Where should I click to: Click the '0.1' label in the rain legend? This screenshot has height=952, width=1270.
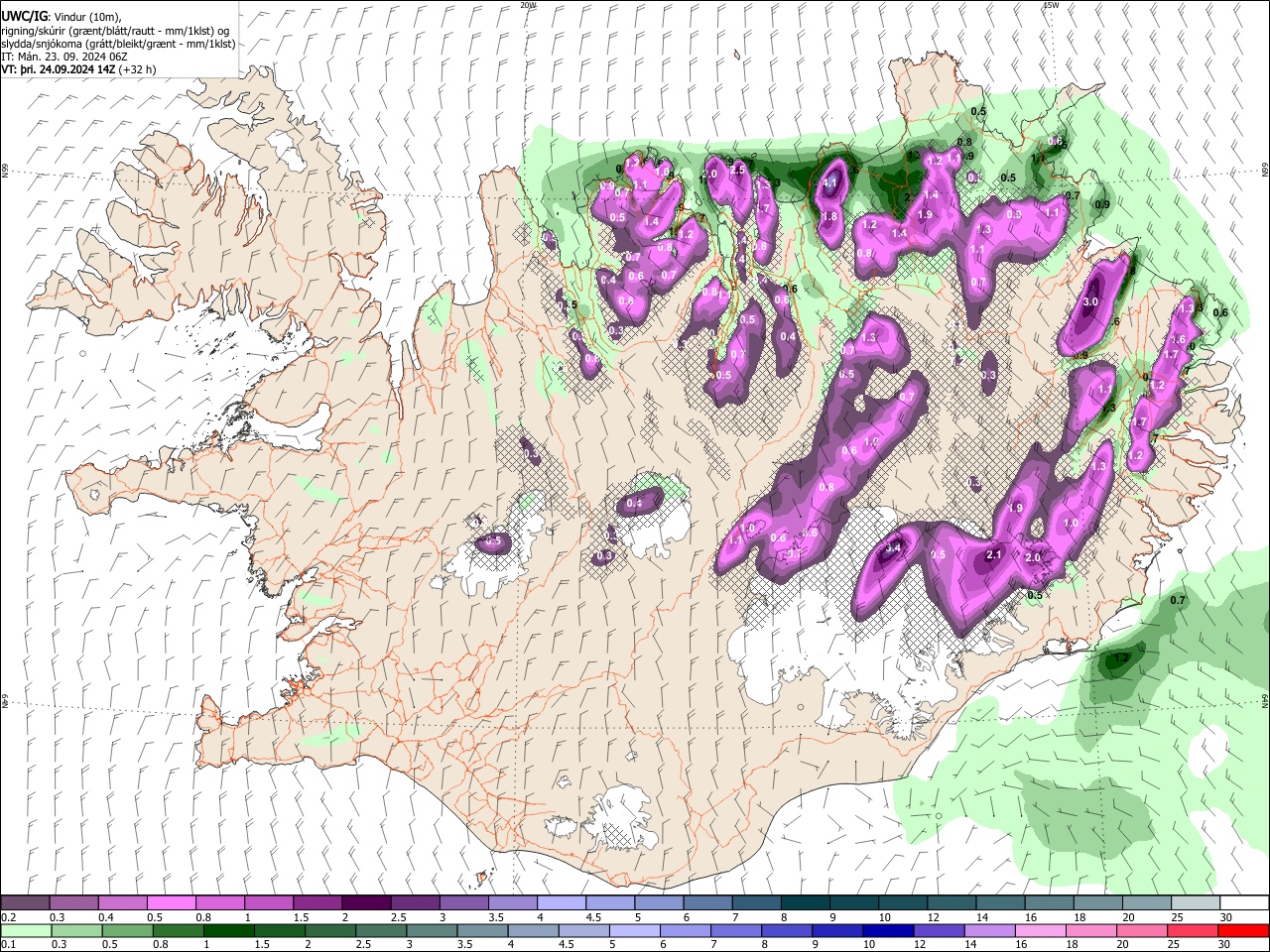coord(9,945)
